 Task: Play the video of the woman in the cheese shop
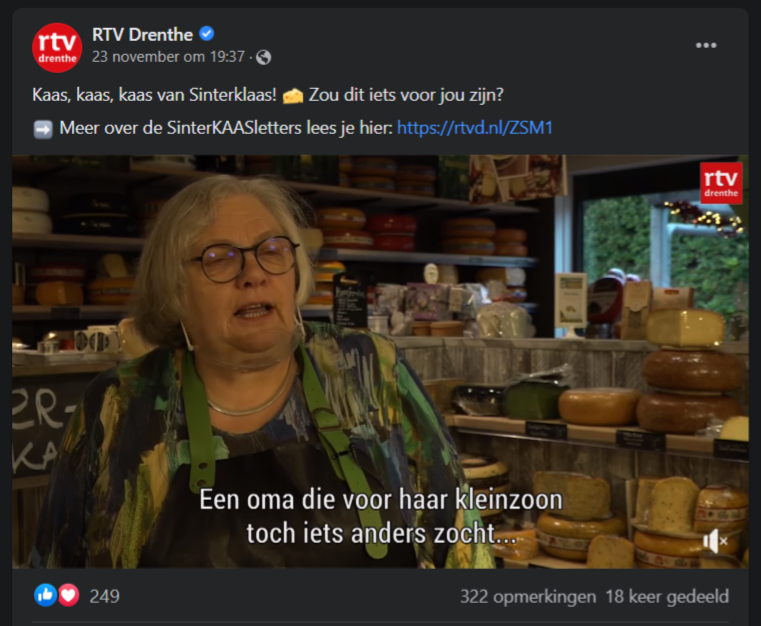380,362
